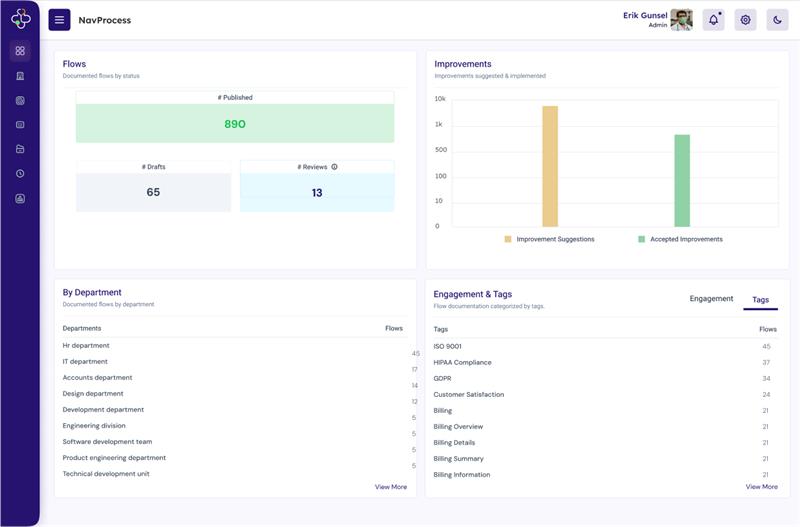Toggle Accepted Improvements legend item
The width and height of the screenshot is (800, 527).
point(680,240)
